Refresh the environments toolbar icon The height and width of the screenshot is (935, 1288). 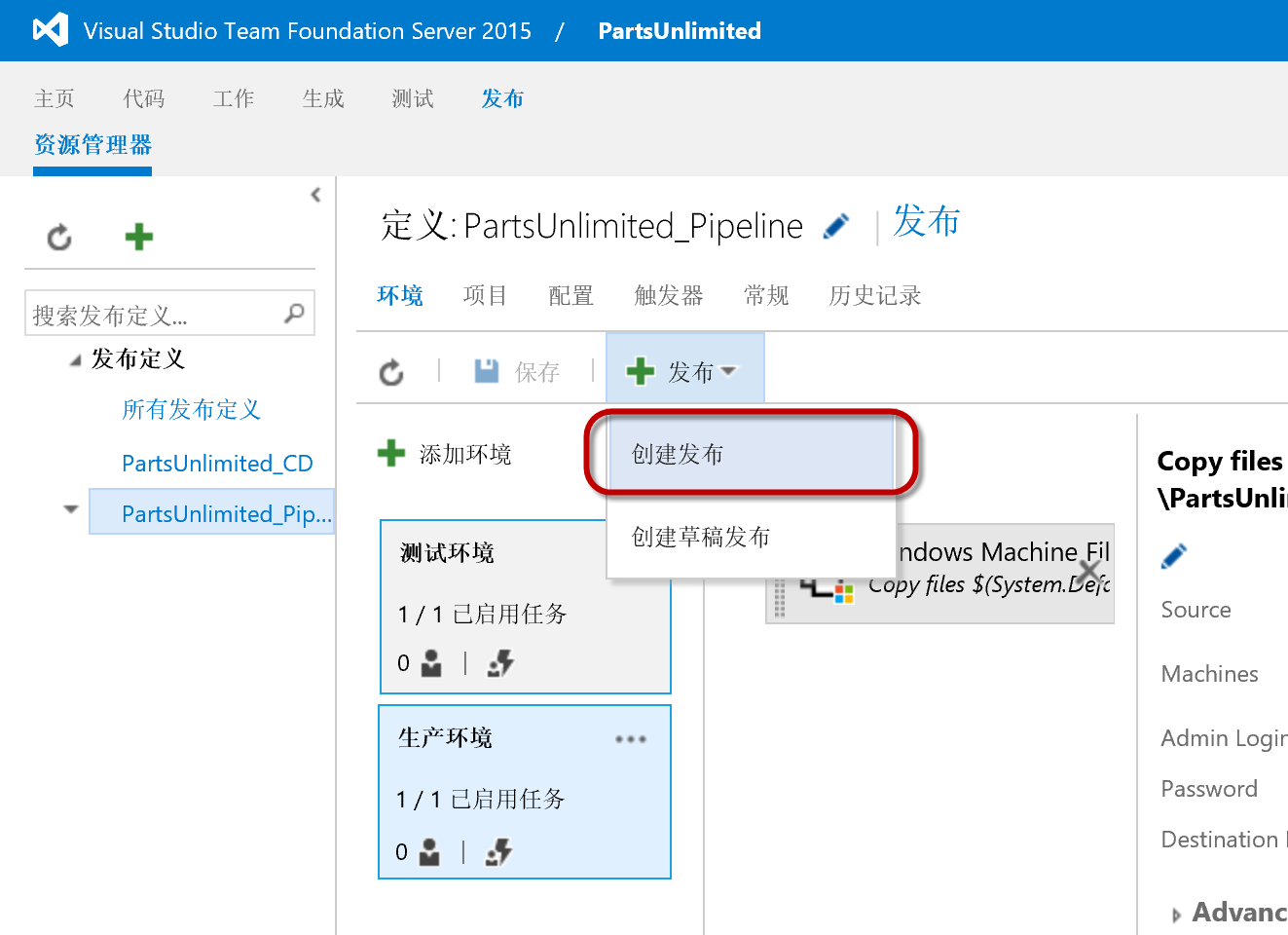(391, 372)
